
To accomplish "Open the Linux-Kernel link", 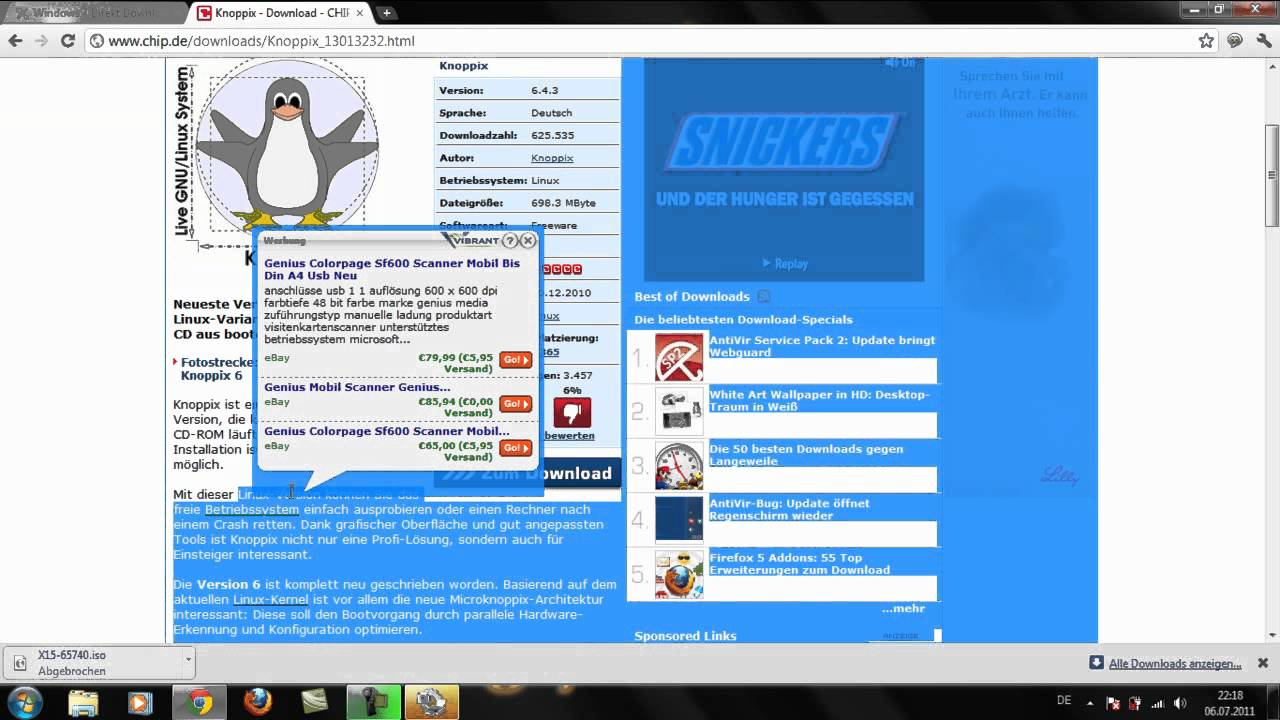I will click(x=270, y=600).
